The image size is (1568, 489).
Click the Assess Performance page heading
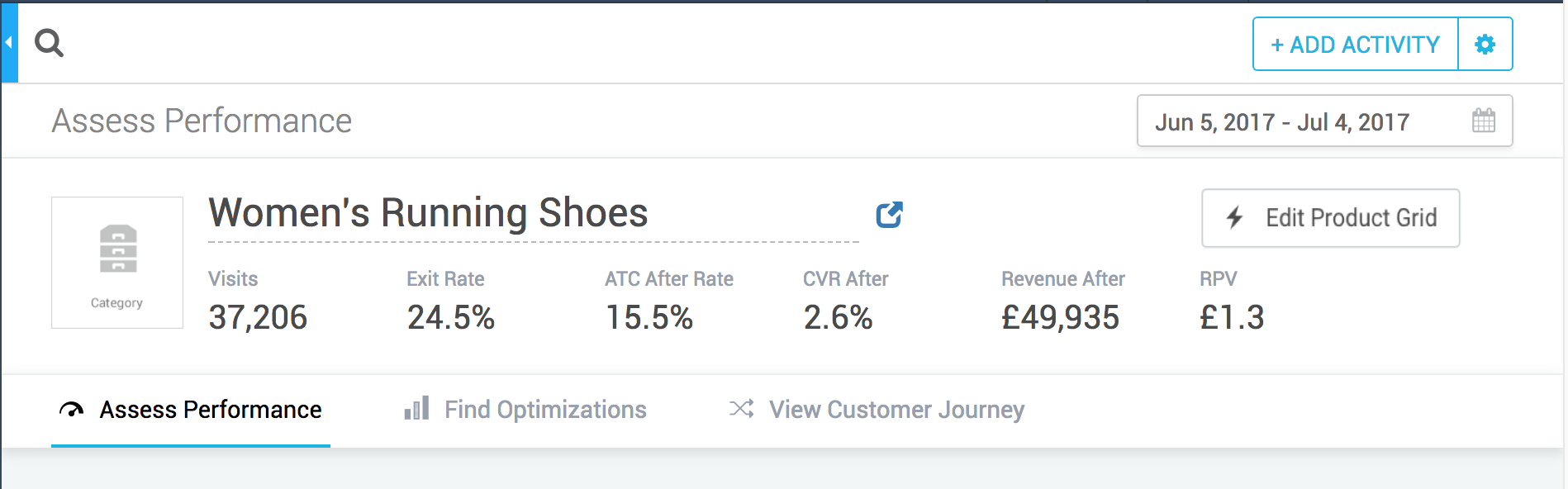[202, 121]
